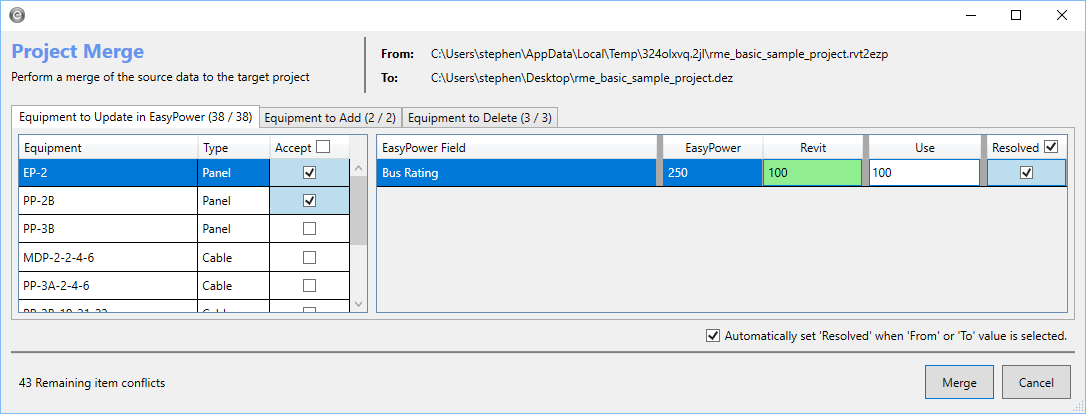The height and width of the screenshot is (414, 1086).
Task: Select the PP-3A-2-4-6 cable row
Action: click(x=108, y=286)
